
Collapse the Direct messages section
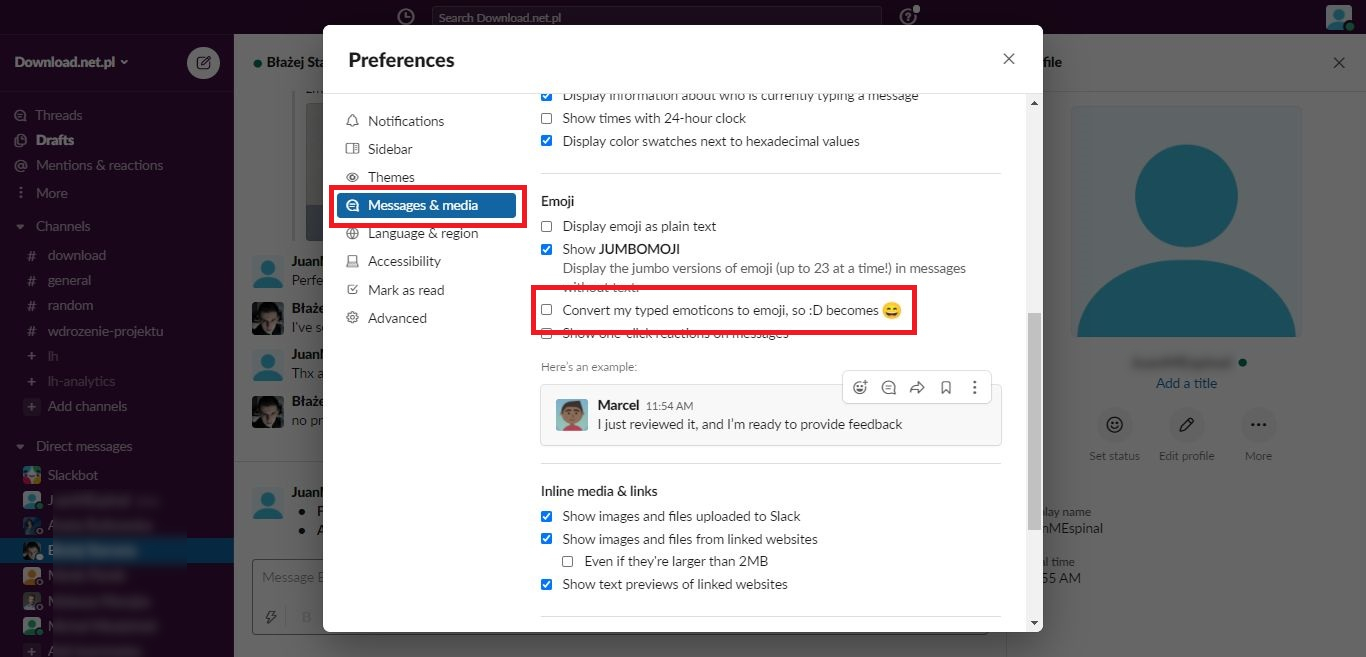pyautogui.click(x=20, y=447)
